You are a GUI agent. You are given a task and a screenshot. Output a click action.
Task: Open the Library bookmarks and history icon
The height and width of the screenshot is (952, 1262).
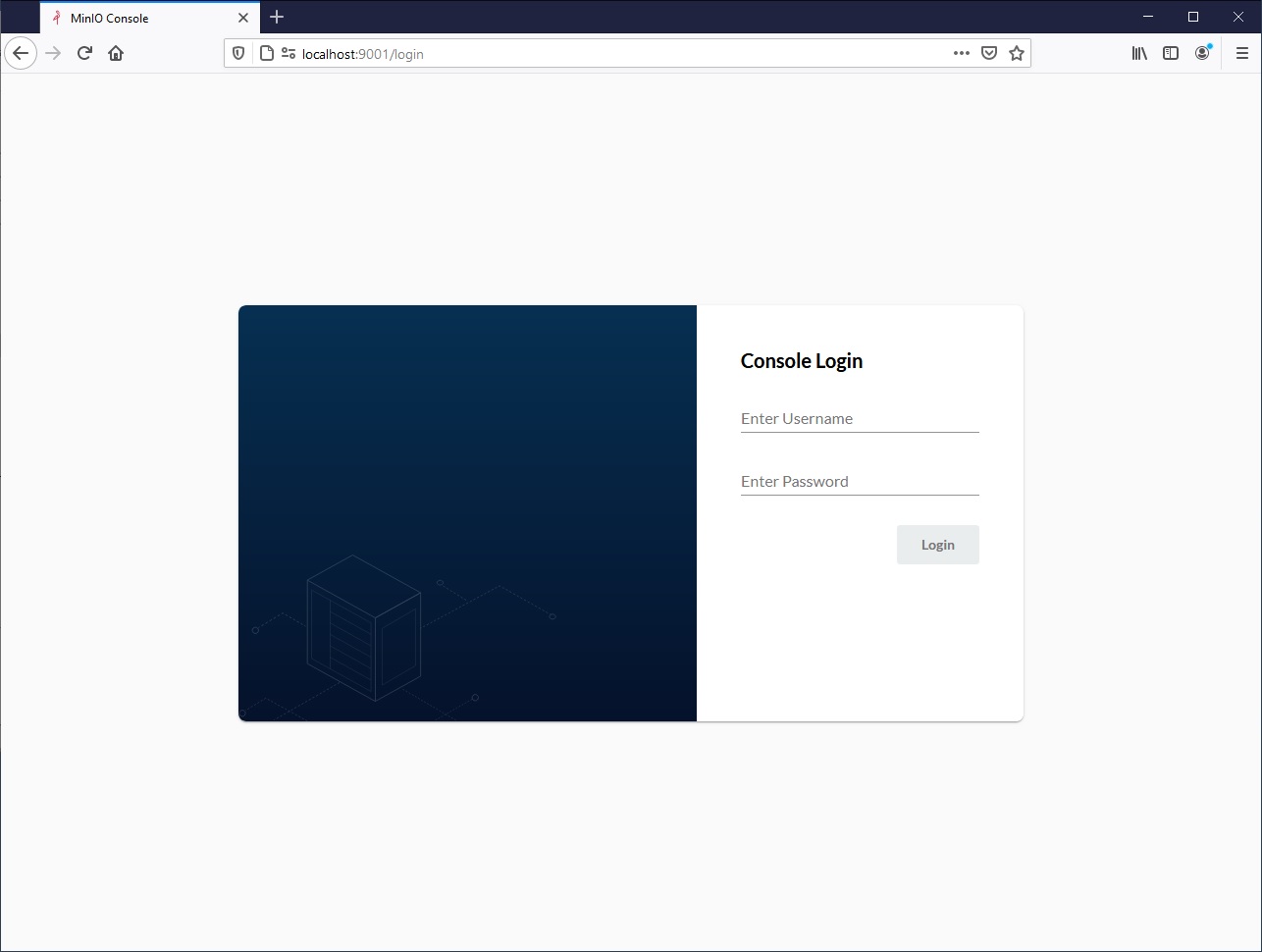coord(1139,53)
